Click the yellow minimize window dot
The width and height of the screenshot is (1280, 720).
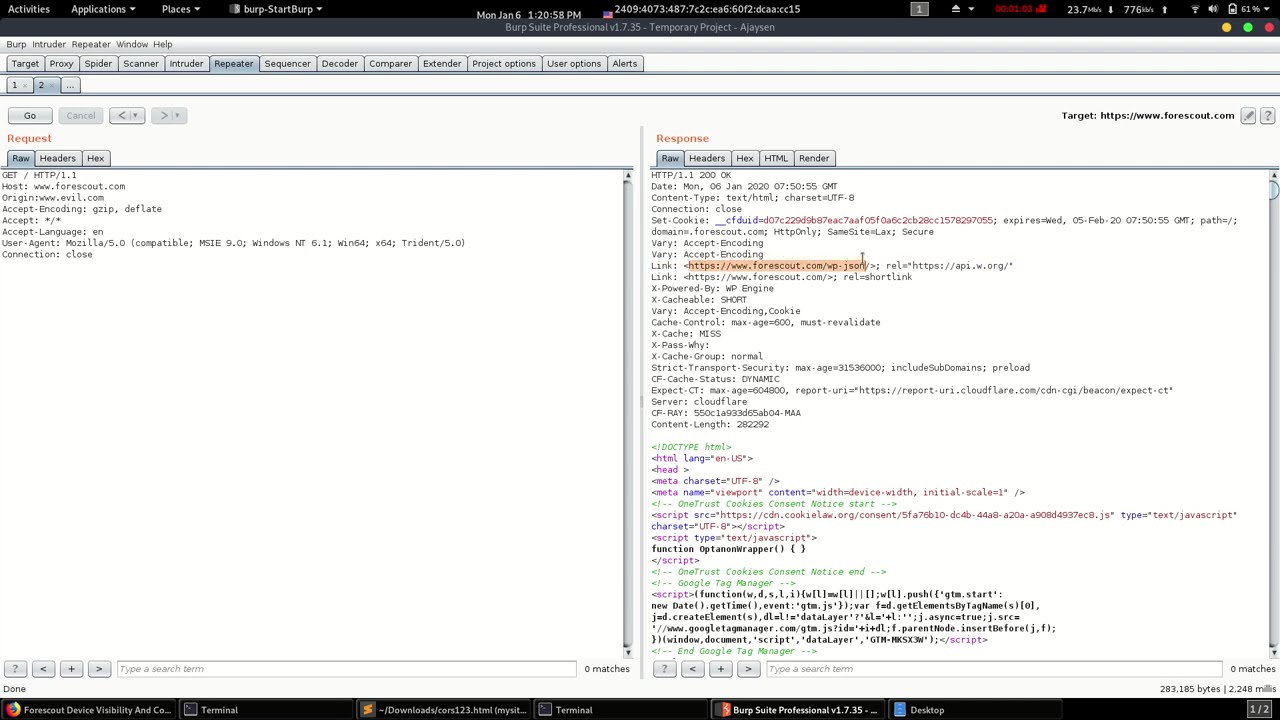tap(1227, 28)
